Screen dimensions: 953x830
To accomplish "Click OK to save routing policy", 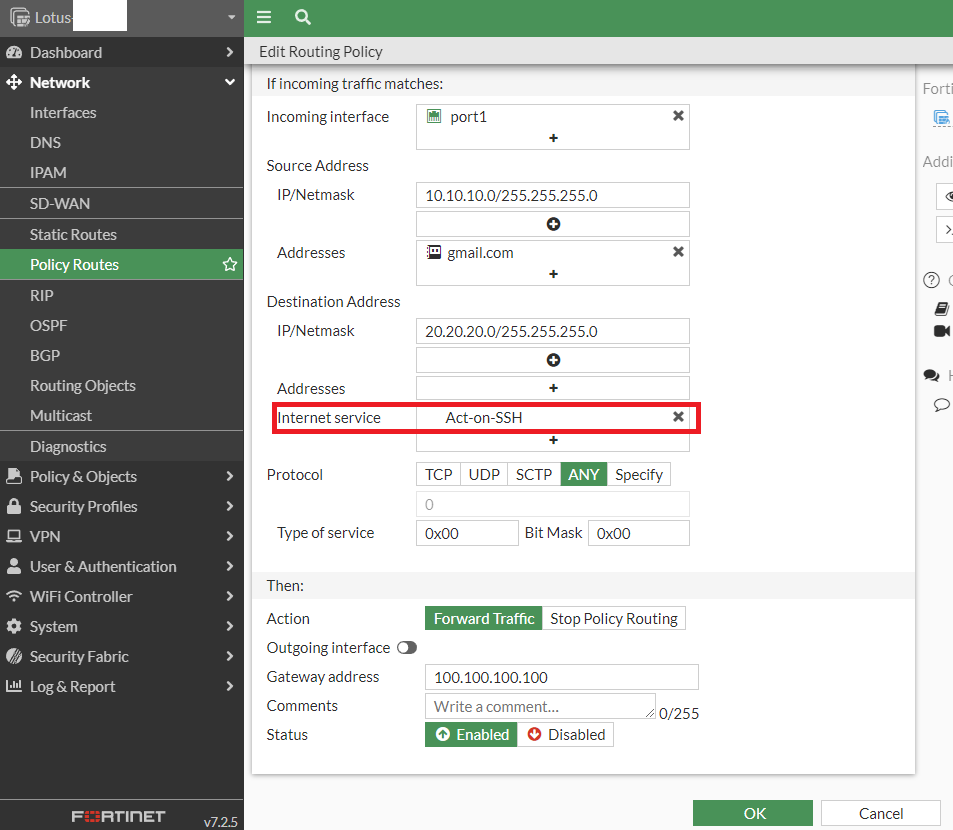I will tap(753, 813).
